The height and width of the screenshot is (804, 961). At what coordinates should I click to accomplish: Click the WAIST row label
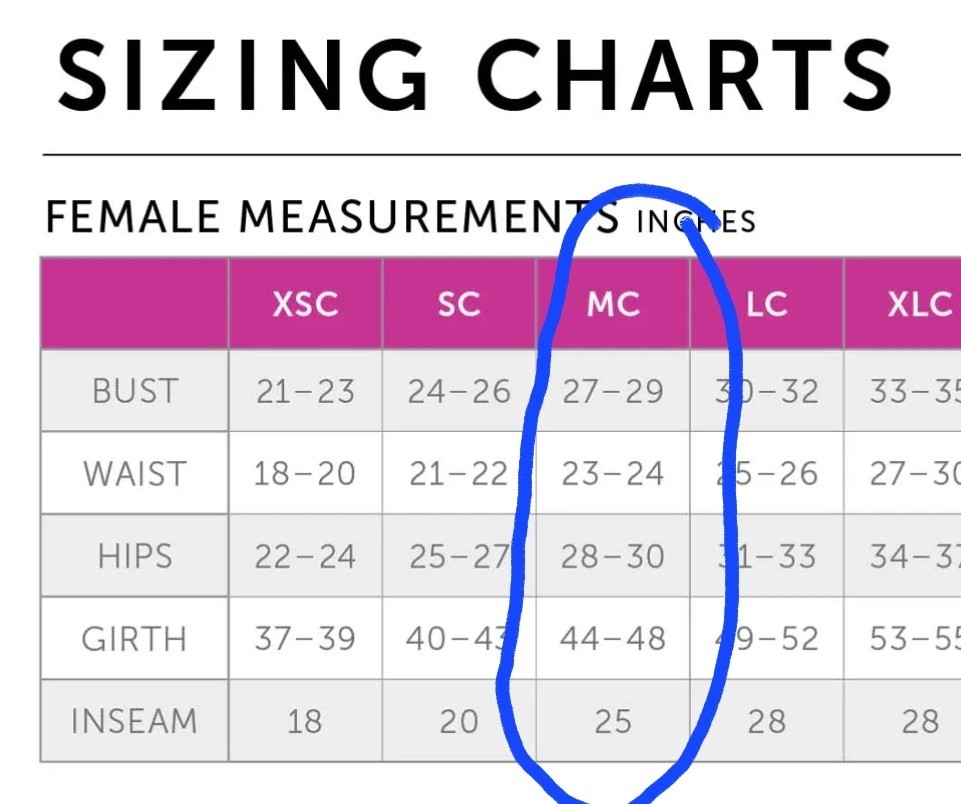135,474
